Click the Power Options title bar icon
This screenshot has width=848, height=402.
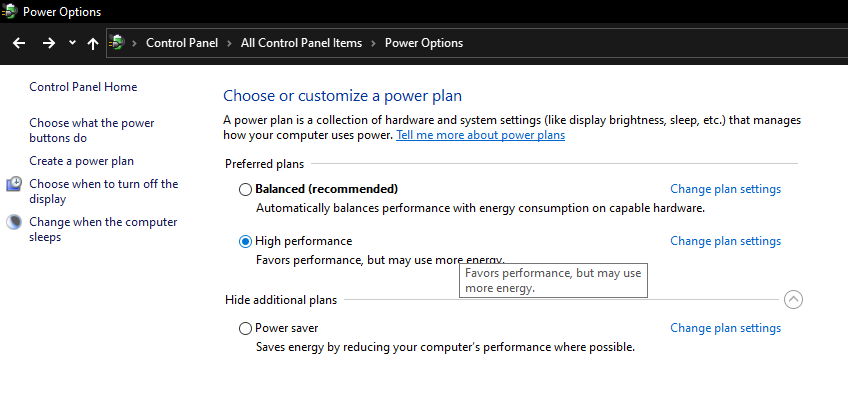click(x=9, y=11)
